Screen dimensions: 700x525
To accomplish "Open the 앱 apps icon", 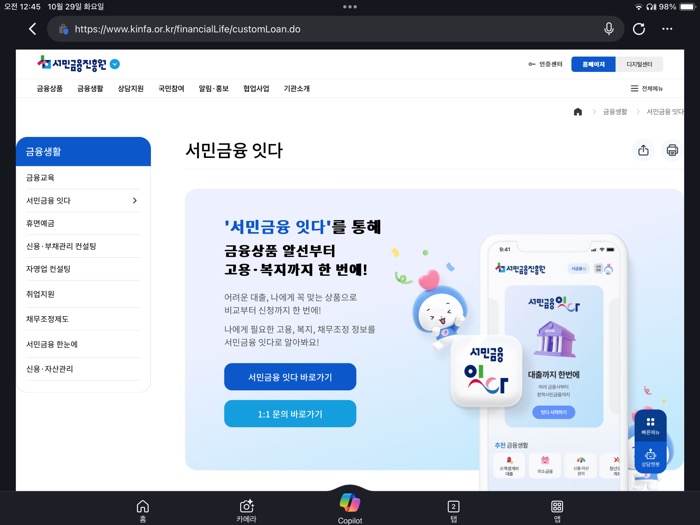I will tap(557, 511).
